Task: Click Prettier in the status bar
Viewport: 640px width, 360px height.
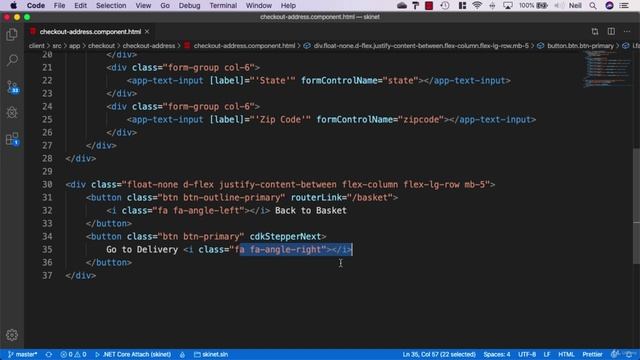Action: (592, 354)
